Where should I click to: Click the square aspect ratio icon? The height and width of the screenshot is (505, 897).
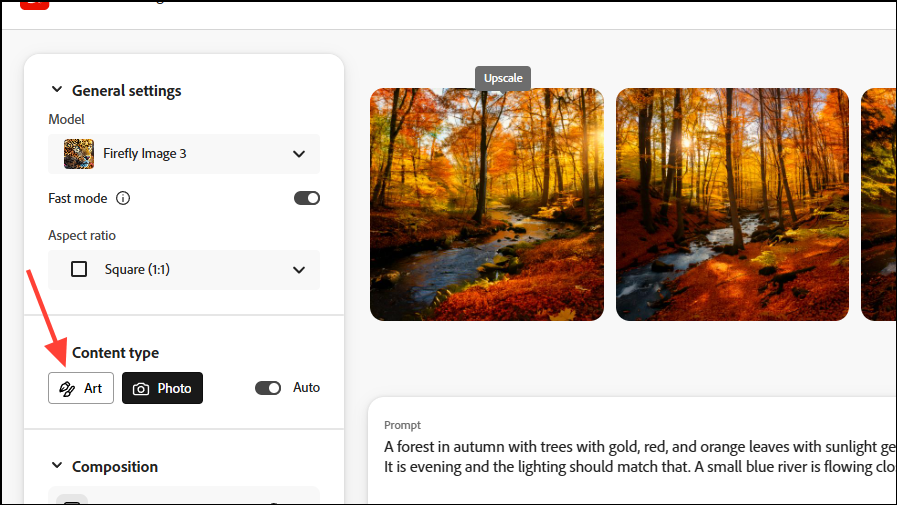coord(79,269)
